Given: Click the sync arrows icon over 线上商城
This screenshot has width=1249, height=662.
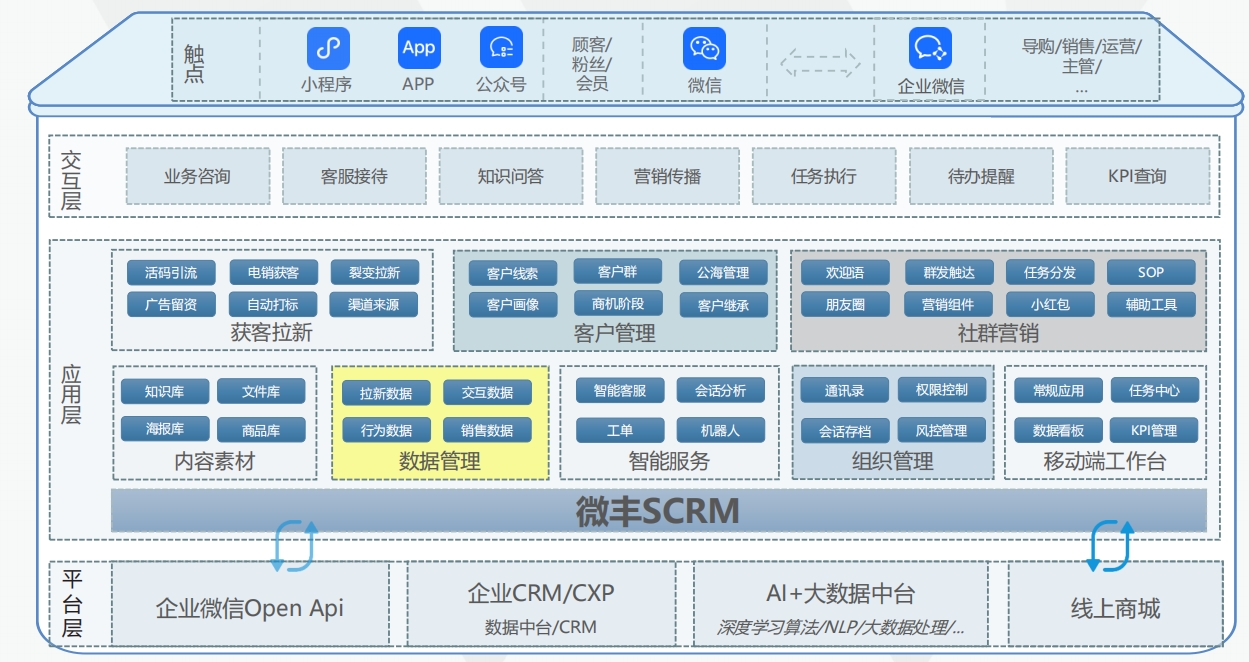Looking at the screenshot, I should click(1111, 546).
